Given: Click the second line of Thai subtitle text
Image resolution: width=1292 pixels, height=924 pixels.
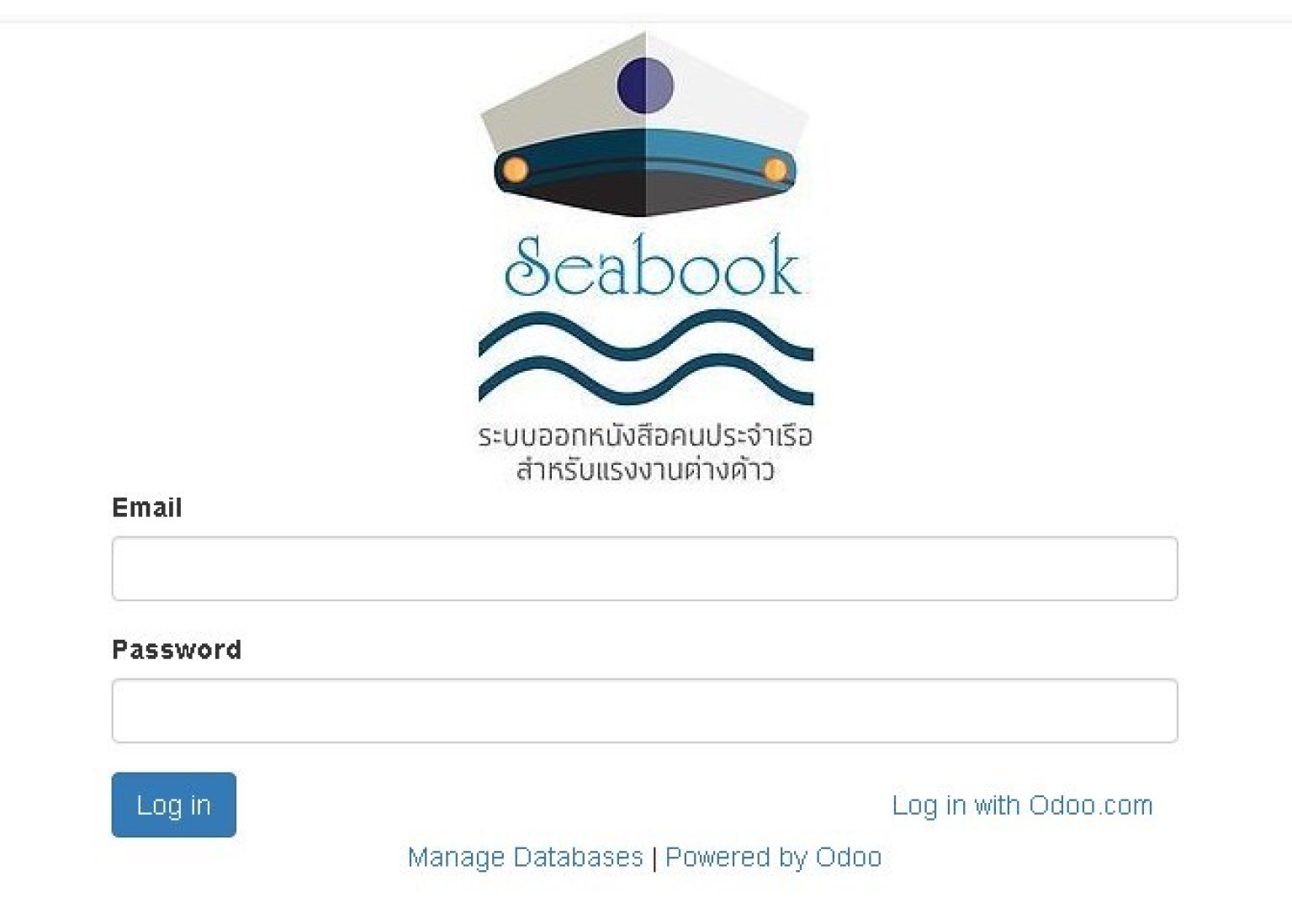Looking at the screenshot, I should (645, 469).
